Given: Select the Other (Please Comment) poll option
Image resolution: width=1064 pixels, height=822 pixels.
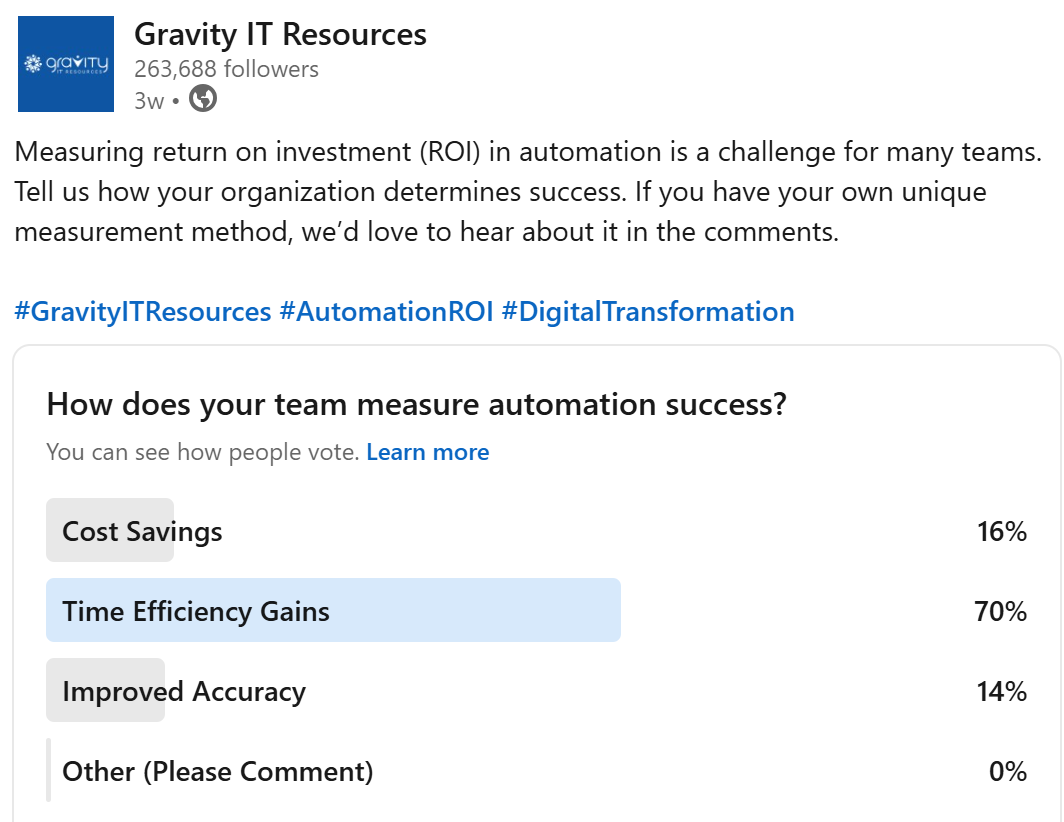Looking at the screenshot, I should pyautogui.click(x=217, y=771).
